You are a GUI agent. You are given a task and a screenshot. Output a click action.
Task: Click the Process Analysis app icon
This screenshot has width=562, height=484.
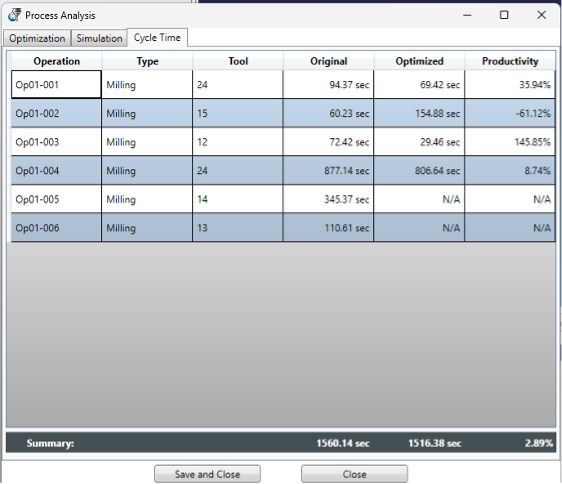click(x=15, y=15)
